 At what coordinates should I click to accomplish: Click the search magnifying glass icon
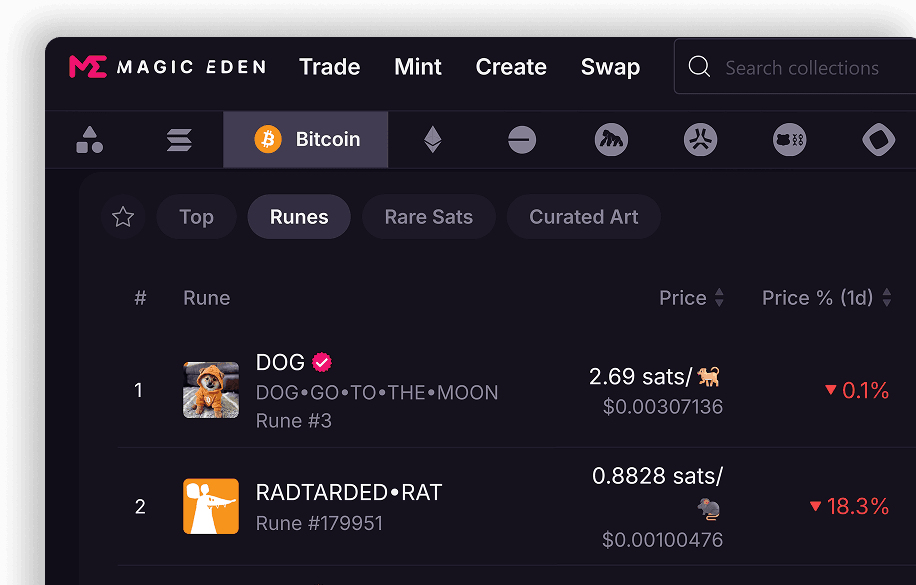click(699, 67)
